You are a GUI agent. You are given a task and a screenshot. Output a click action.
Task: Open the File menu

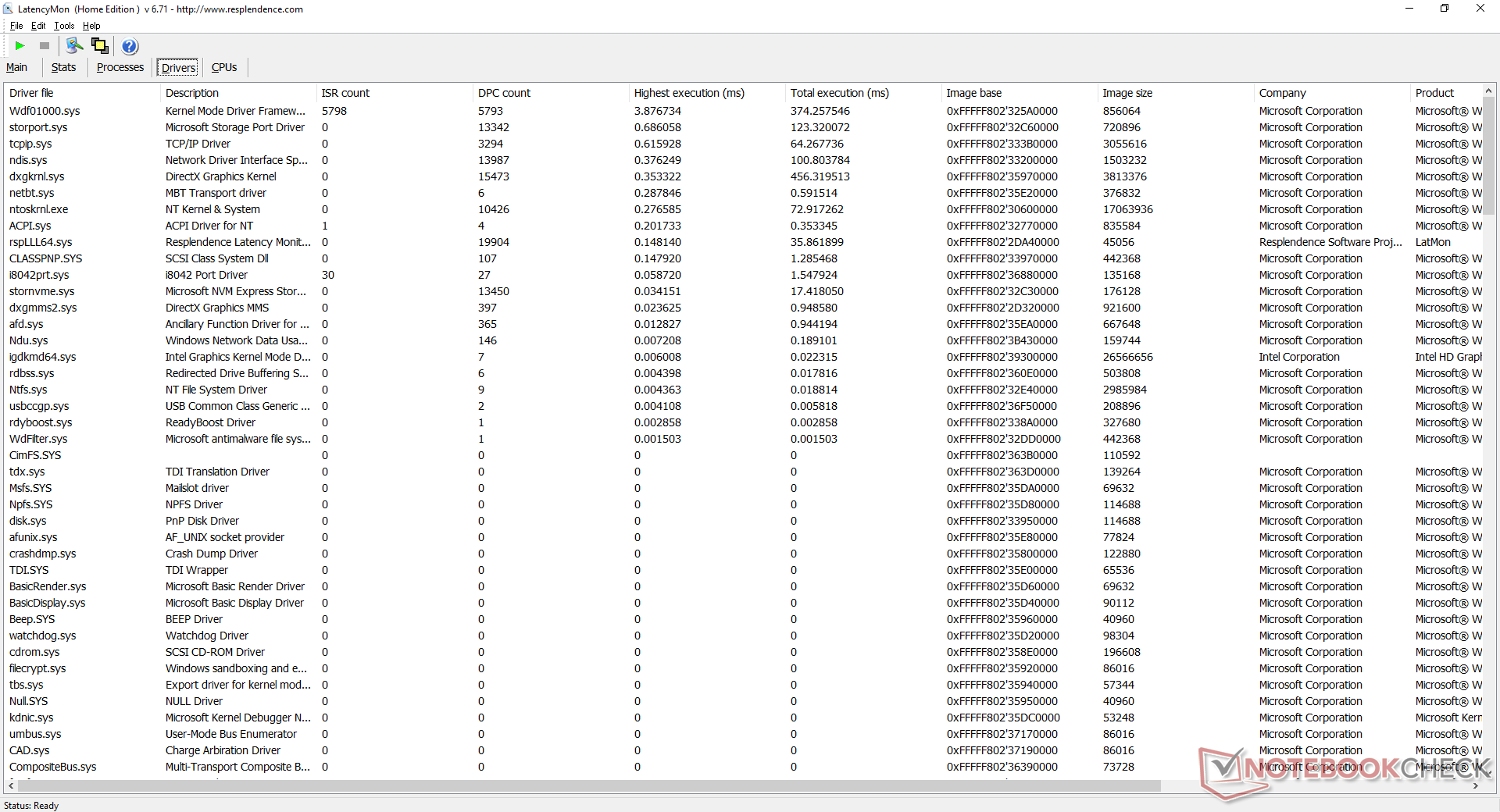tap(16, 26)
